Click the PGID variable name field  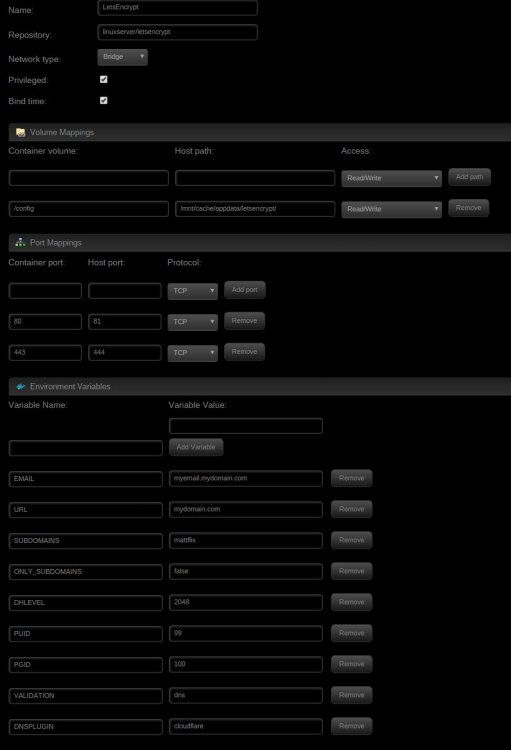86,665
